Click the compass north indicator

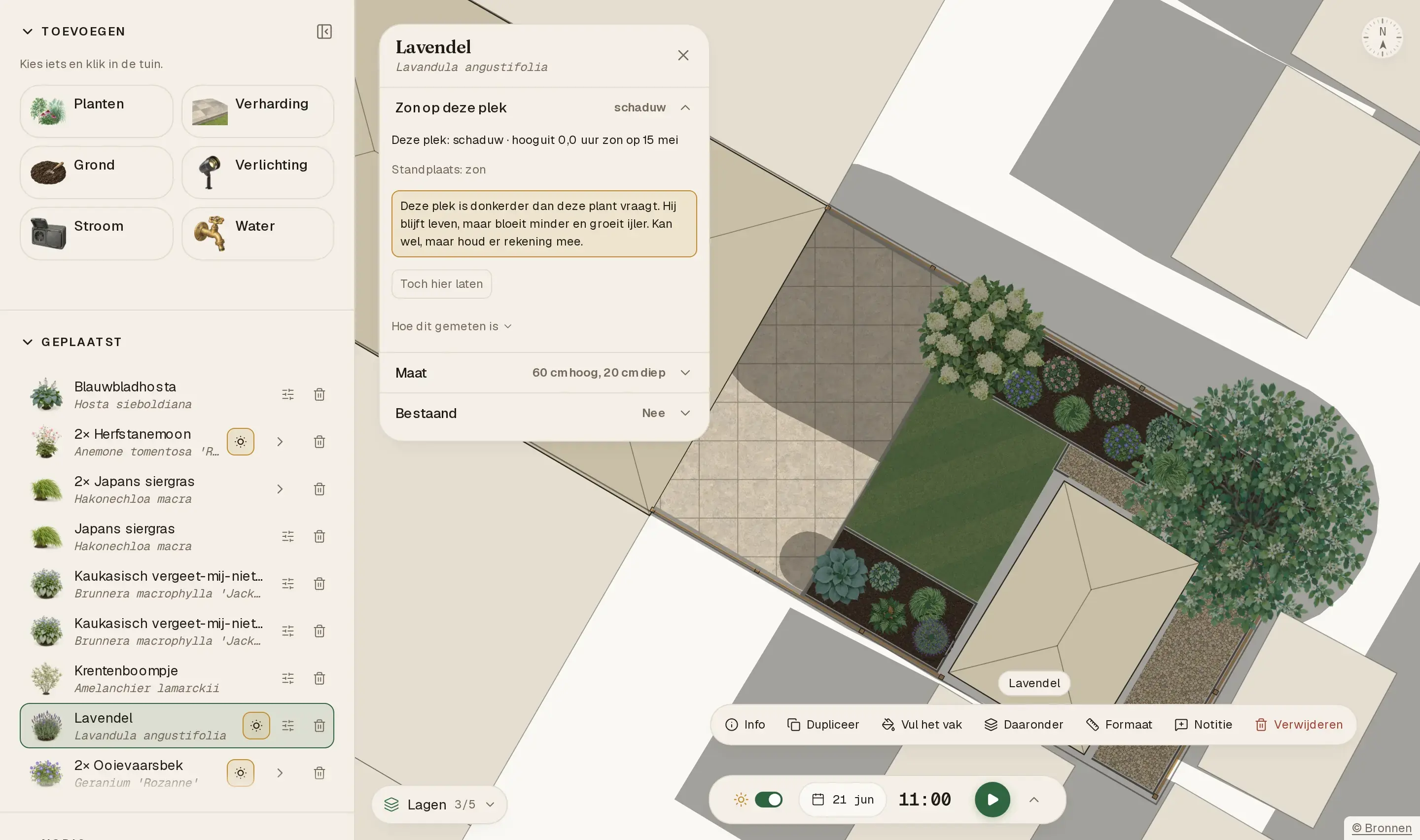pos(1382,38)
